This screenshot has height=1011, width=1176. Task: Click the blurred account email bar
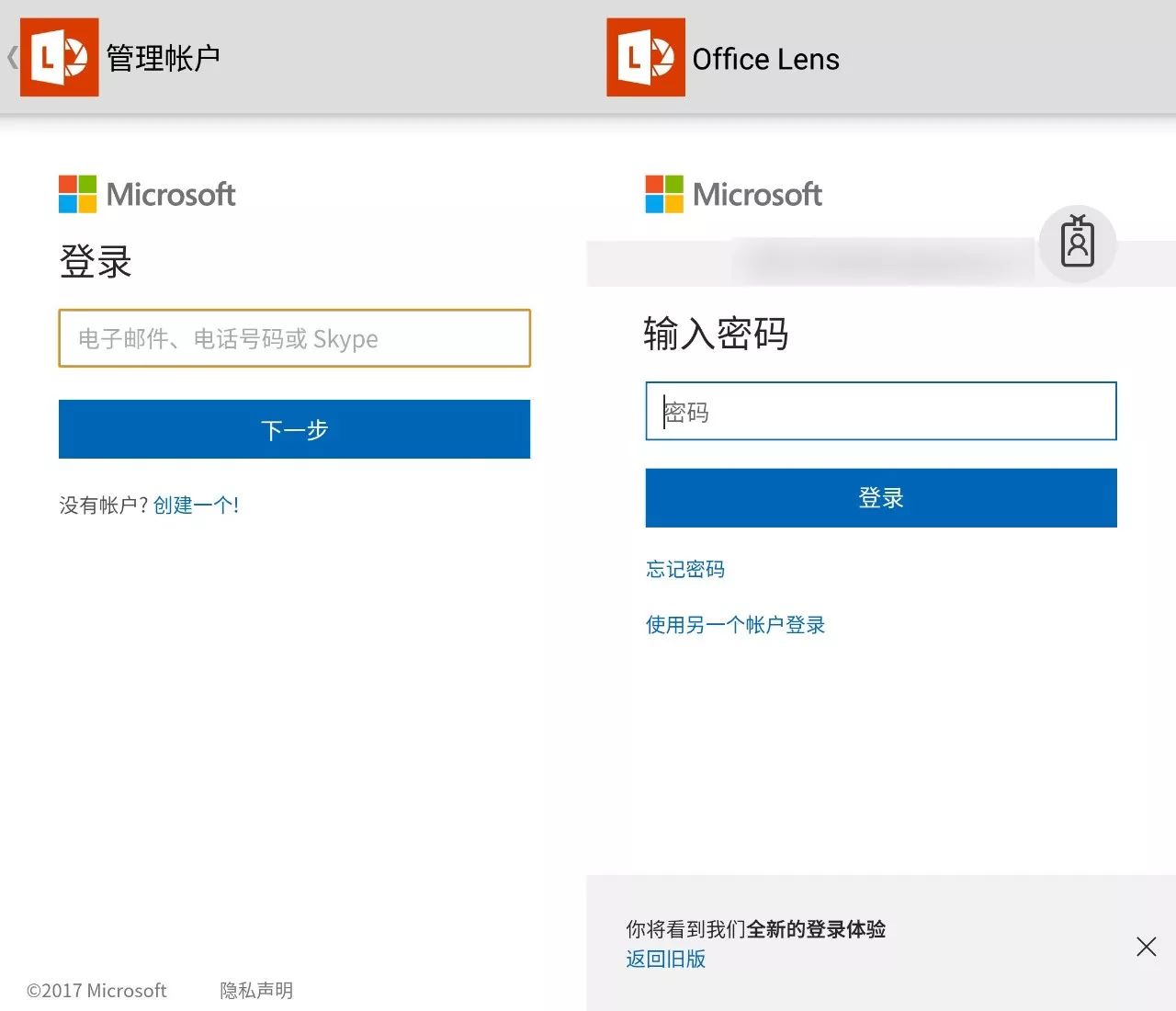pyautogui.click(x=884, y=262)
